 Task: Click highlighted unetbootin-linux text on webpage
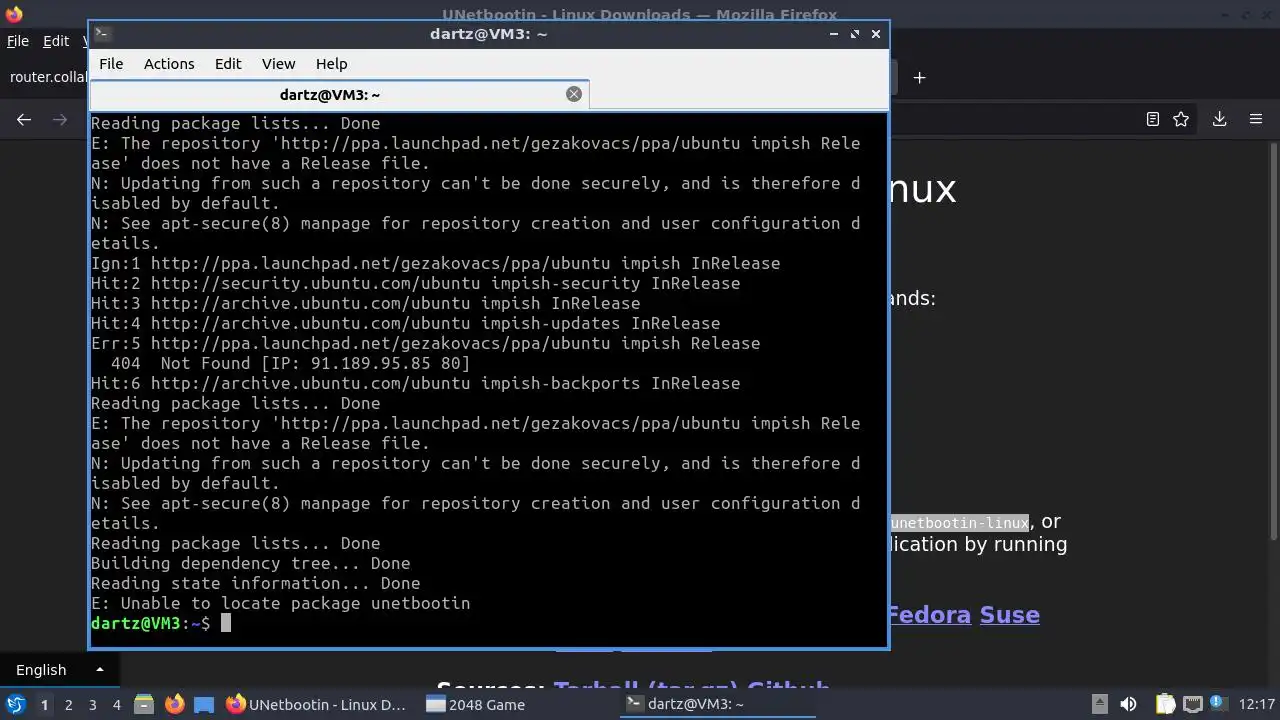pos(959,523)
